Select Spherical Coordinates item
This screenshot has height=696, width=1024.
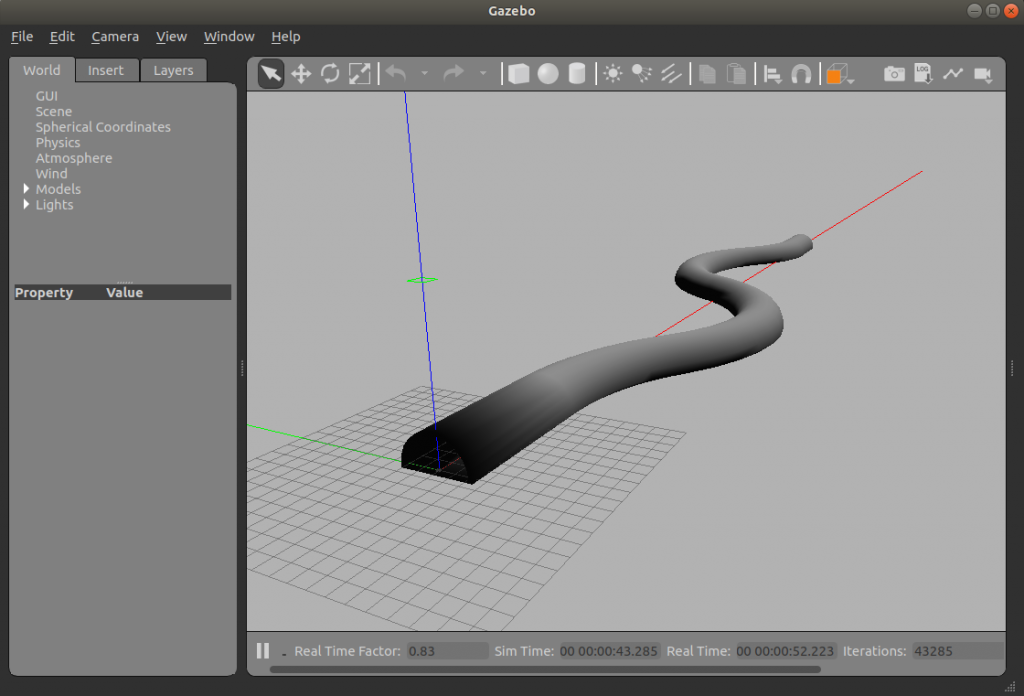[103, 127]
